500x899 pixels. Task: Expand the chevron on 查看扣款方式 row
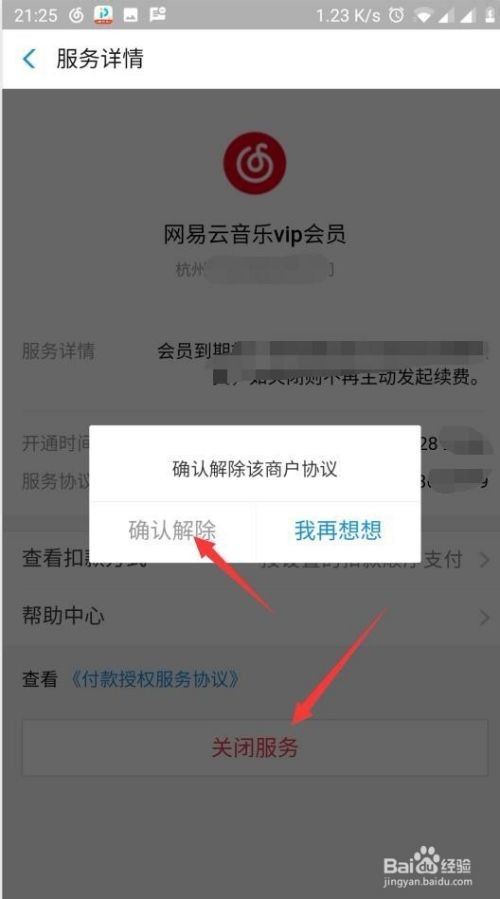click(x=485, y=560)
